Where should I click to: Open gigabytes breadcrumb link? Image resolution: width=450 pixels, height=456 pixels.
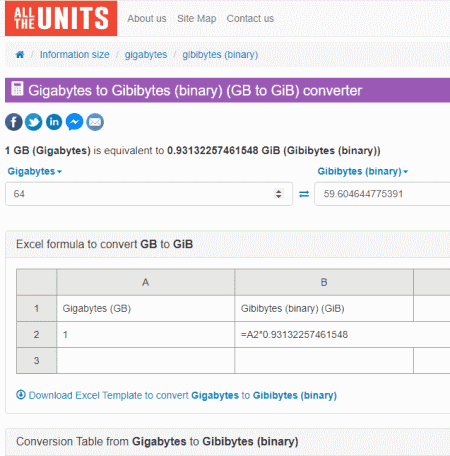point(146,55)
